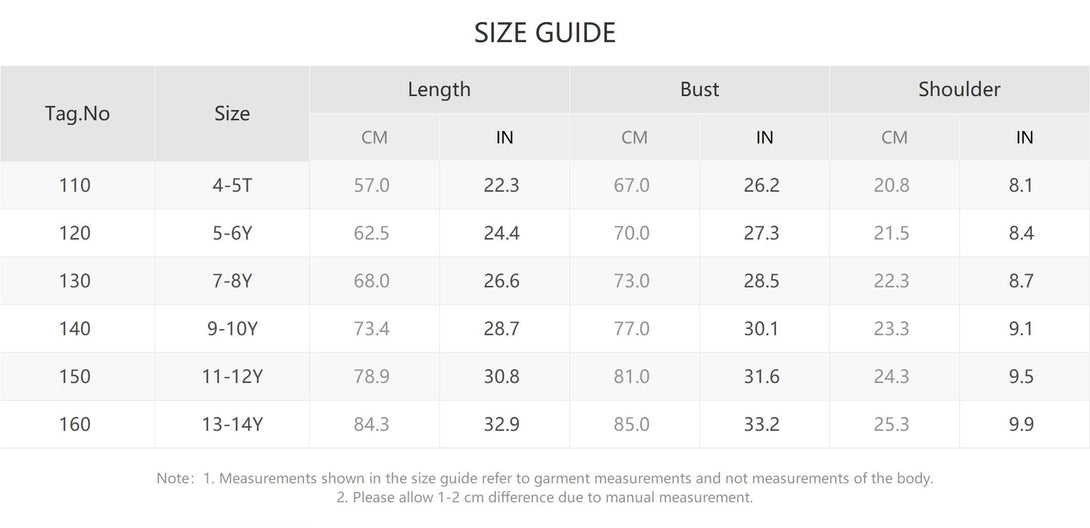
Task: Click the 57.0 length value
Action: coord(372,185)
